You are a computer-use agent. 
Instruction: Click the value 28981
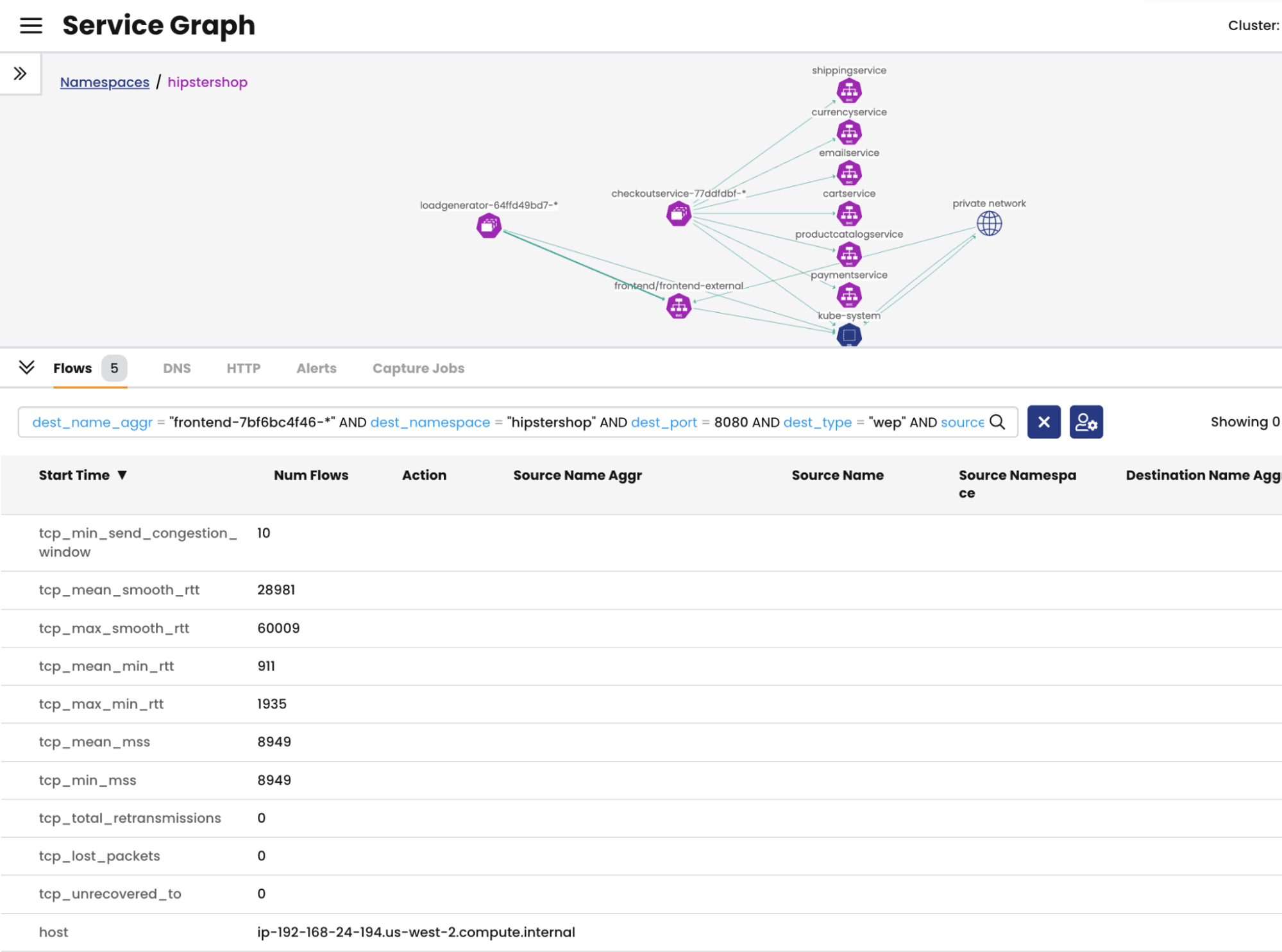[x=276, y=590]
